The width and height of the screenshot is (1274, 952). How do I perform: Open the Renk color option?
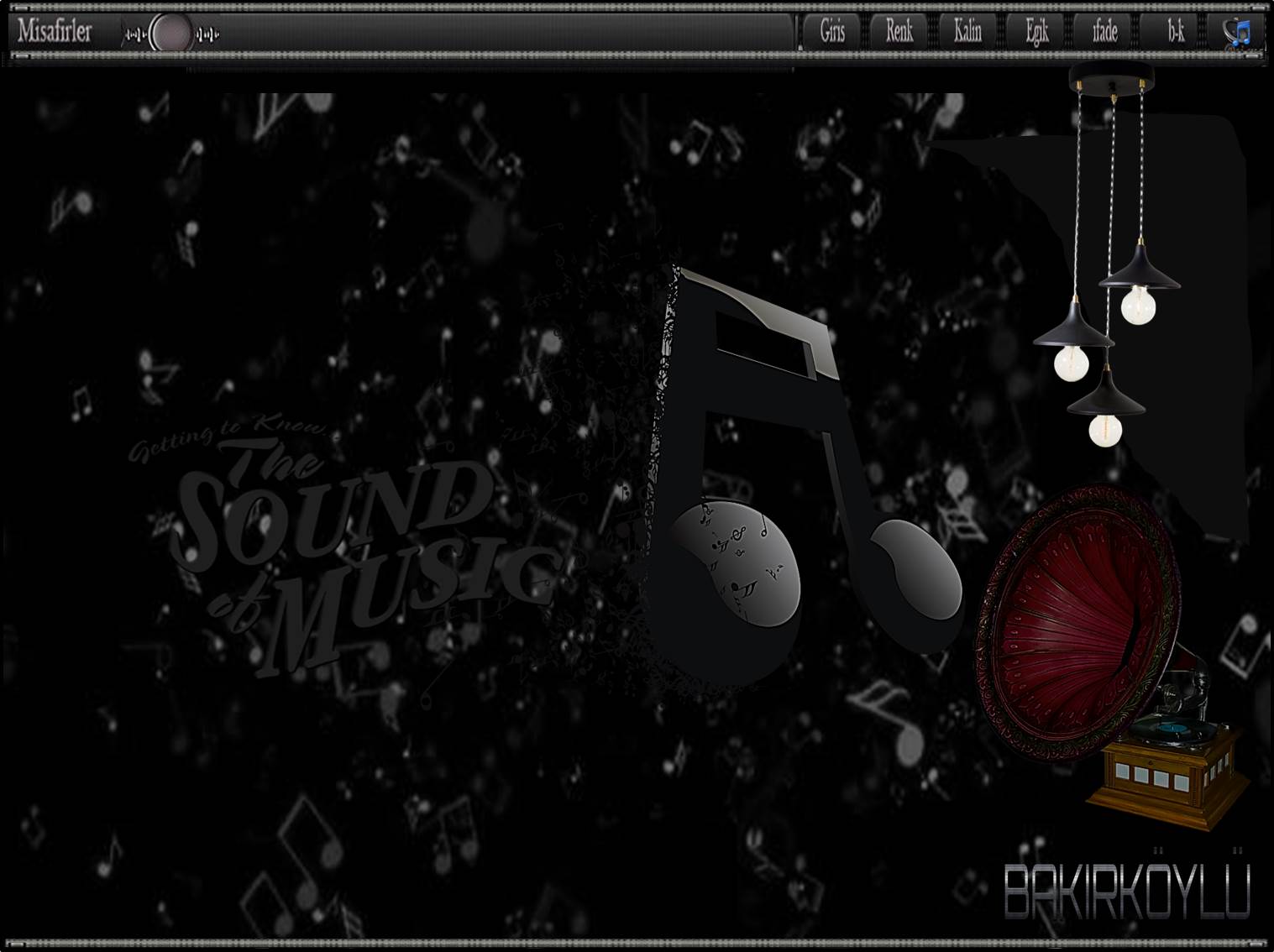pos(899,33)
